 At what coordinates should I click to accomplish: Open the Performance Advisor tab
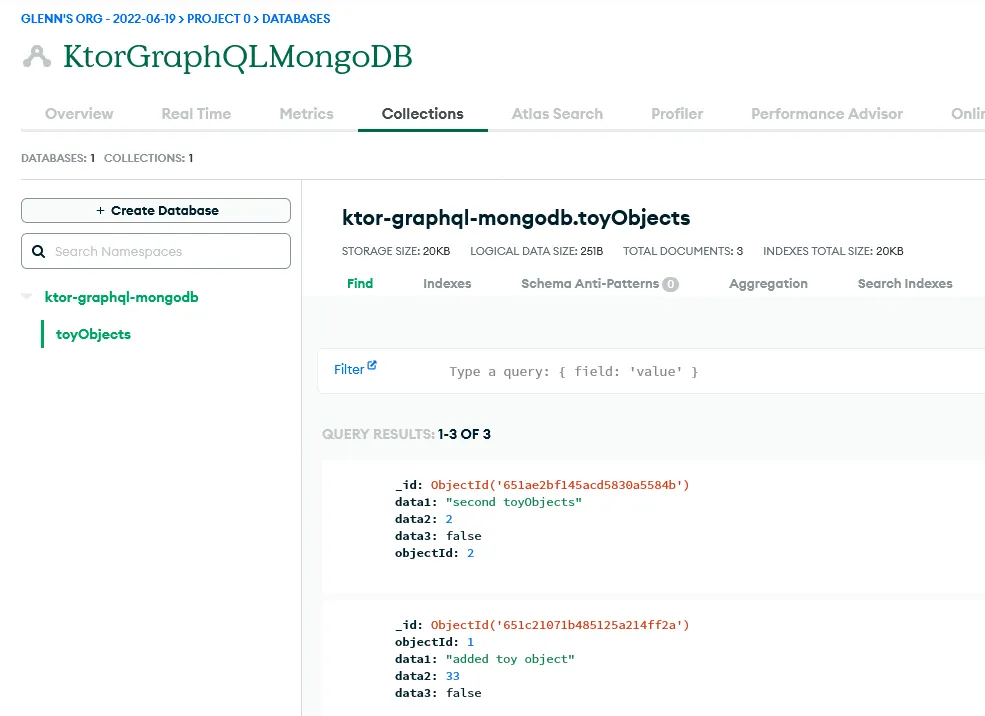826,113
